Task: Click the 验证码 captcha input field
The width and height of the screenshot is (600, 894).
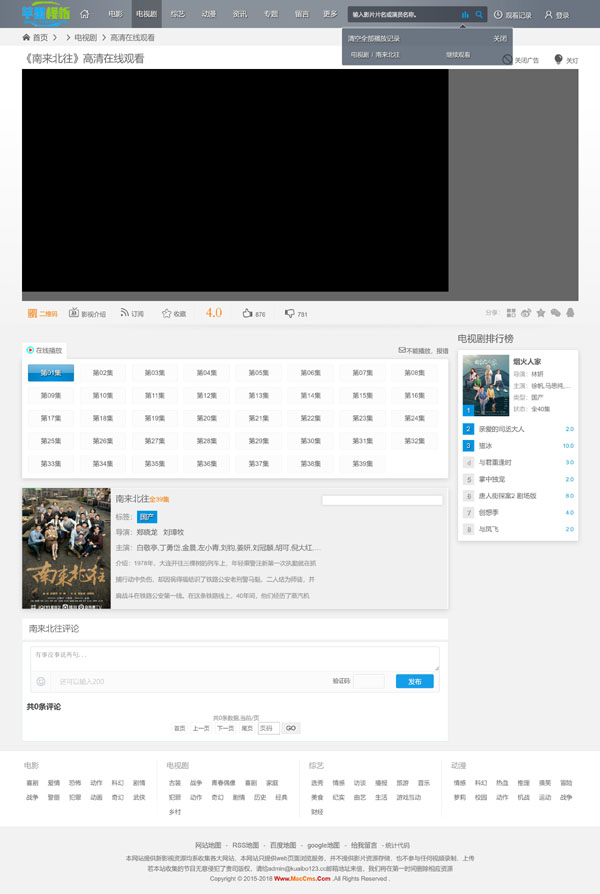Action: click(x=368, y=681)
